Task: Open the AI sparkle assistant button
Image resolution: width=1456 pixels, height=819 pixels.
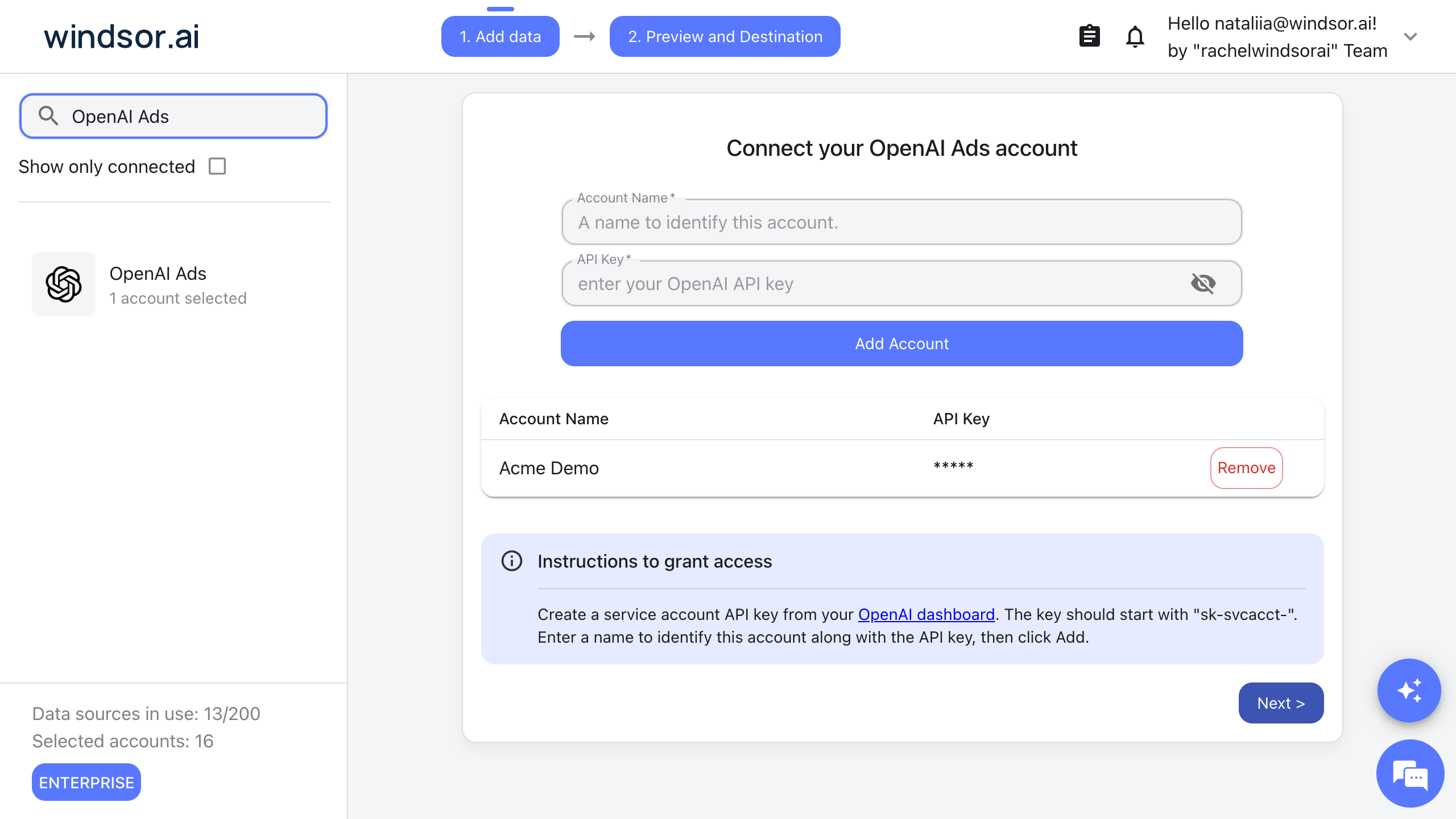Action: pos(1409,690)
